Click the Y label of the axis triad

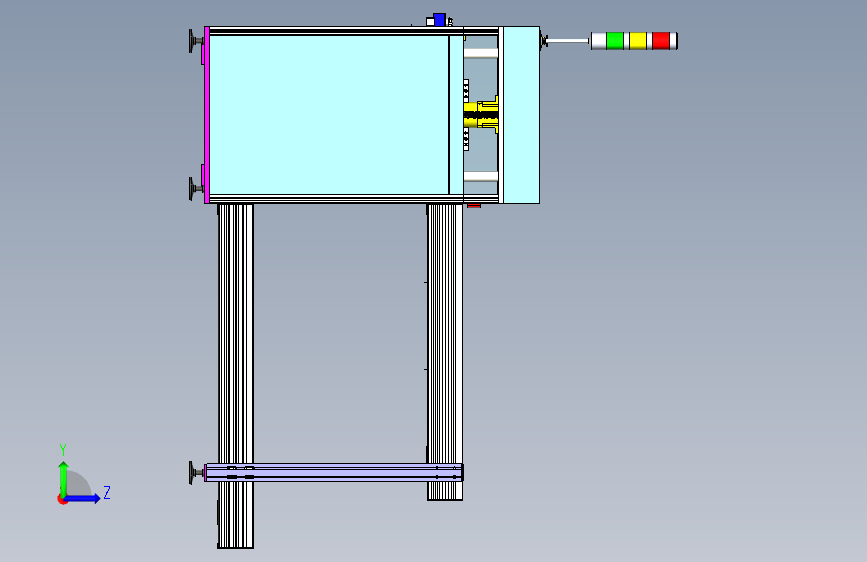(x=63, y=450)
